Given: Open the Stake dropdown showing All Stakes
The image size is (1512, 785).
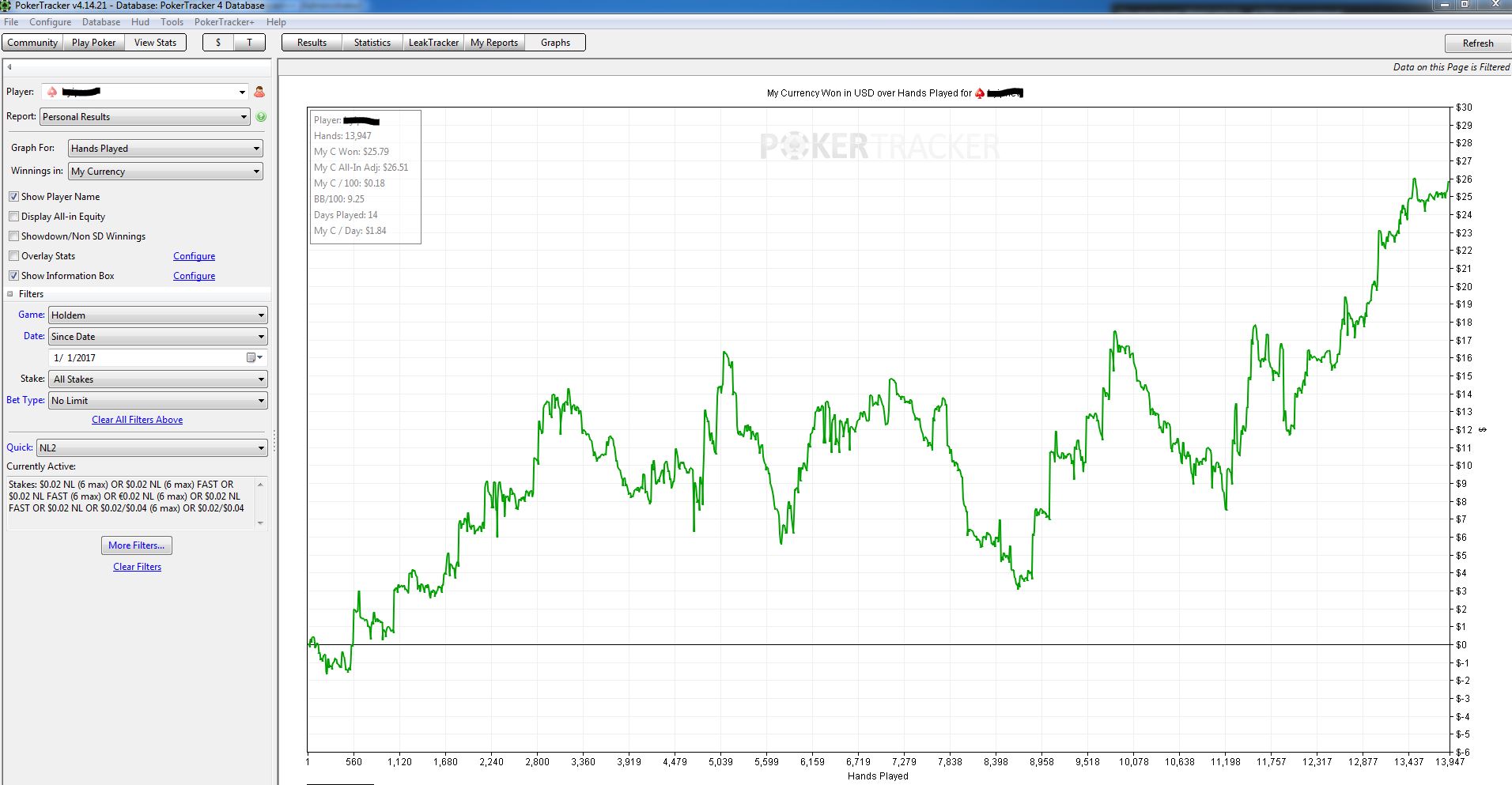Looking at the screenshot, I should pos(158,379).
